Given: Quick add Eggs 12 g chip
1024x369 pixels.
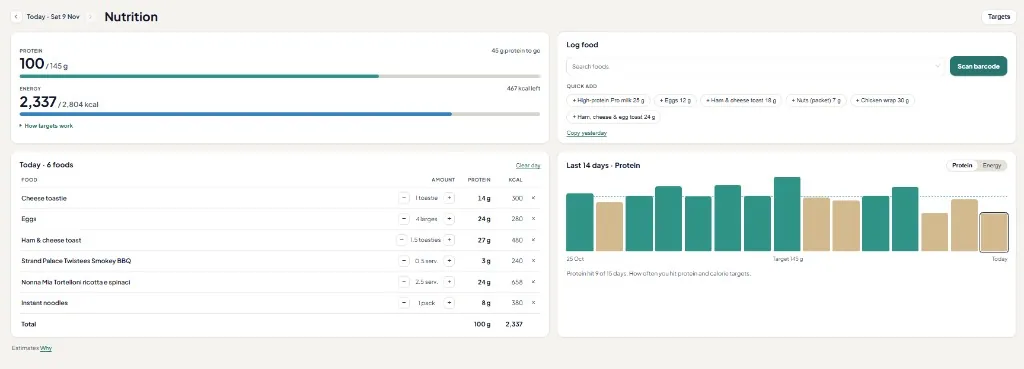Looking at the screenshot, I should click(x=675, y=101).
